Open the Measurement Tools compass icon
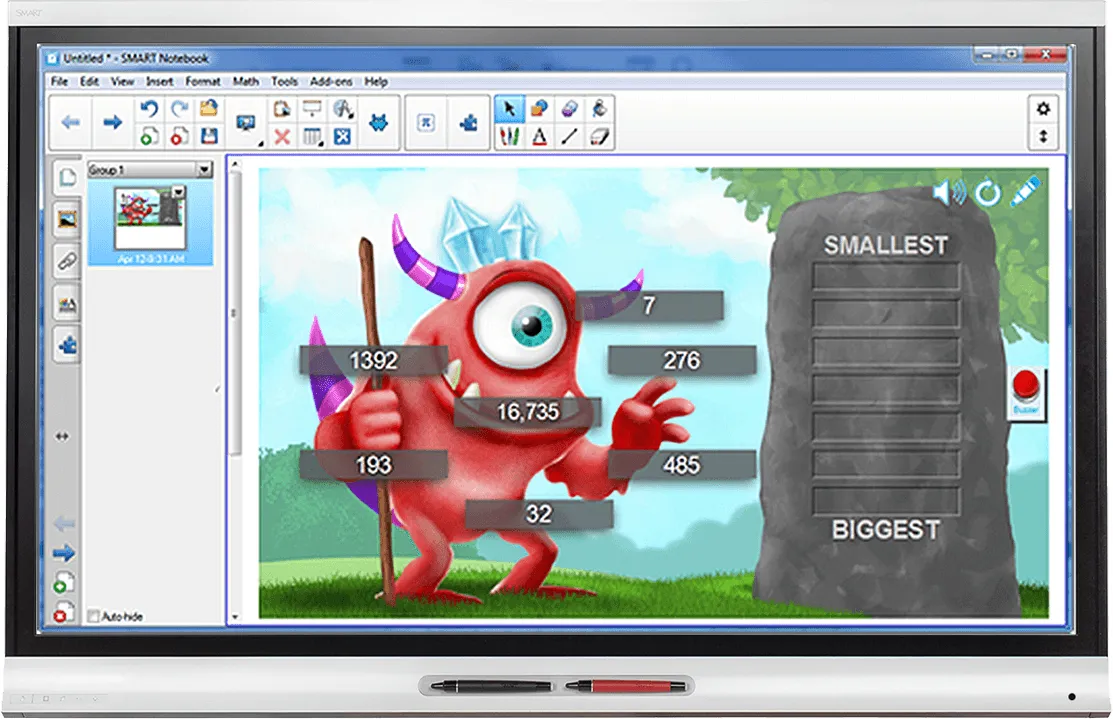 (343, 109)
